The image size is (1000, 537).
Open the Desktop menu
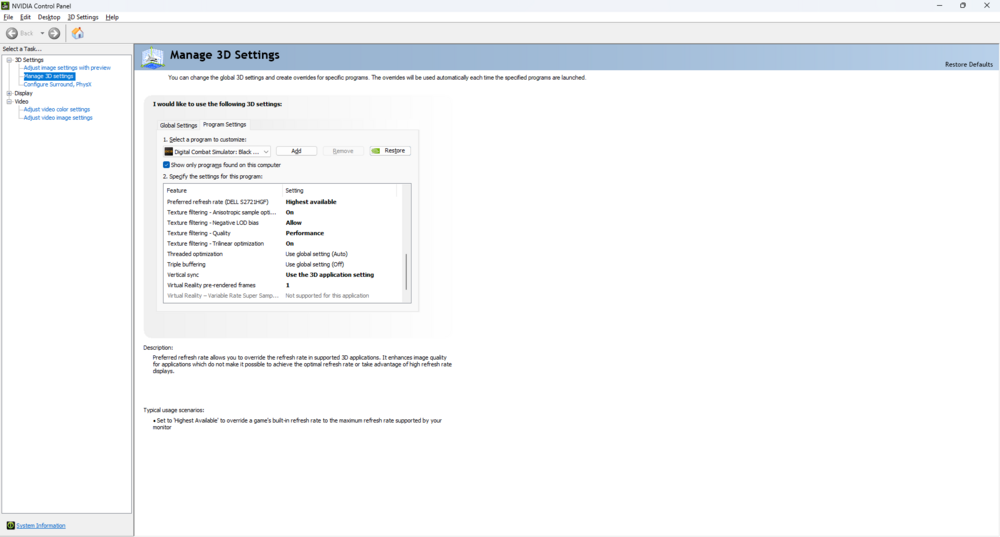coord(49,17)
